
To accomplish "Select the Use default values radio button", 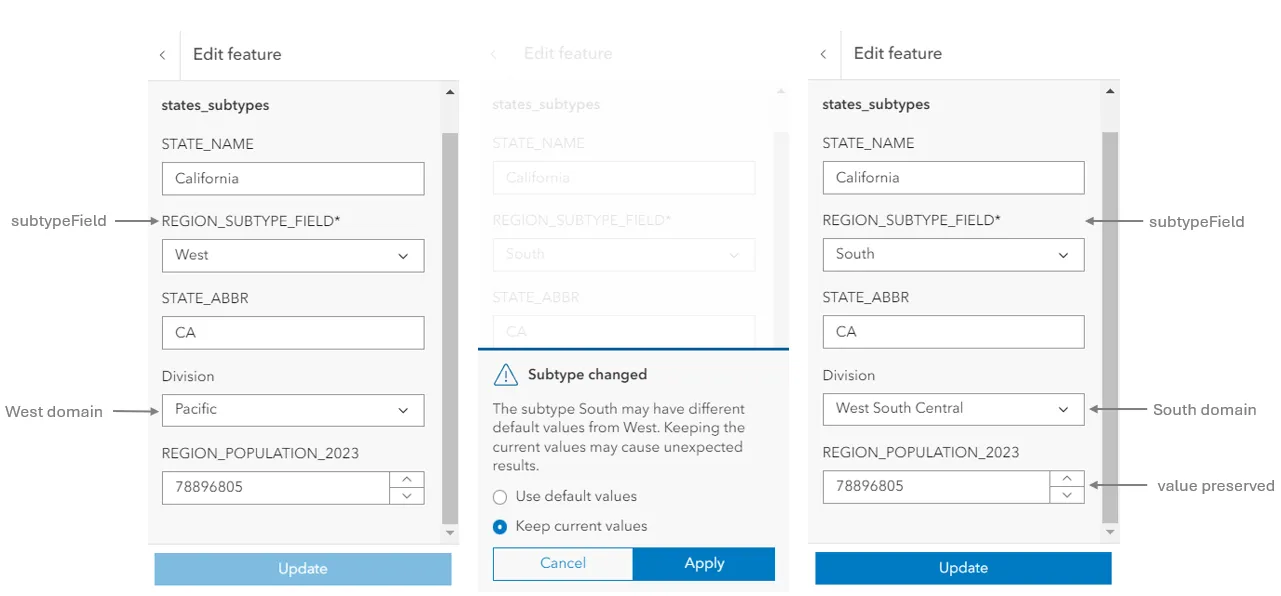I will [x=500, y=497].
